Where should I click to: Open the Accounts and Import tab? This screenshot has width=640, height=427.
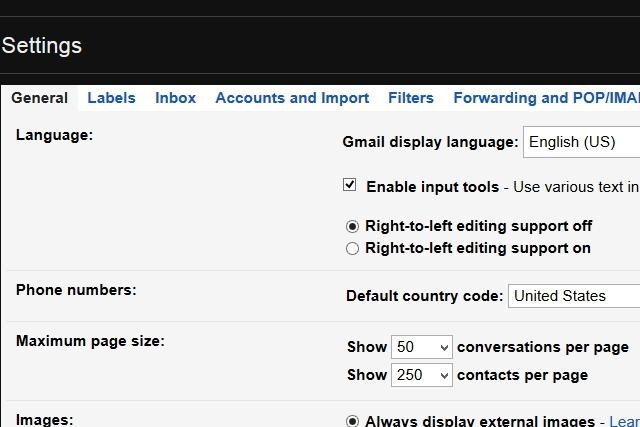[292, 98]
